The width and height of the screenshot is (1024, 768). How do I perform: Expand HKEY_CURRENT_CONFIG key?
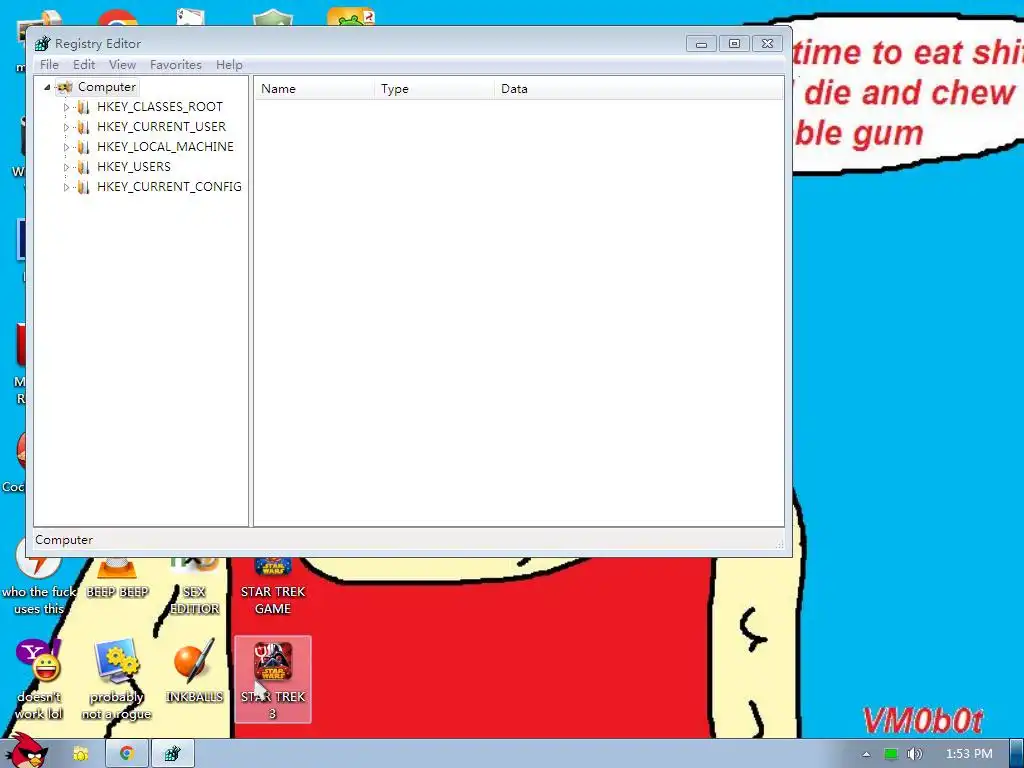click(x=66, y=187)
